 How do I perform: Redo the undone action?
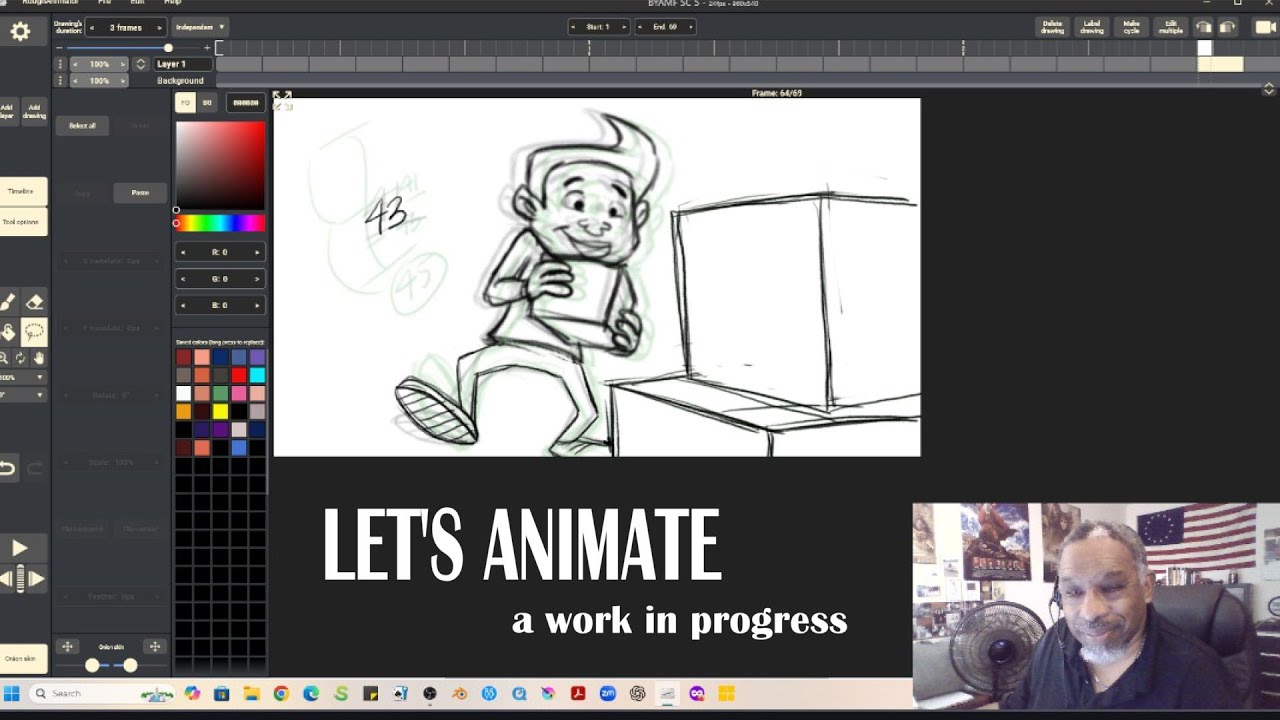[x=34, y=467]
